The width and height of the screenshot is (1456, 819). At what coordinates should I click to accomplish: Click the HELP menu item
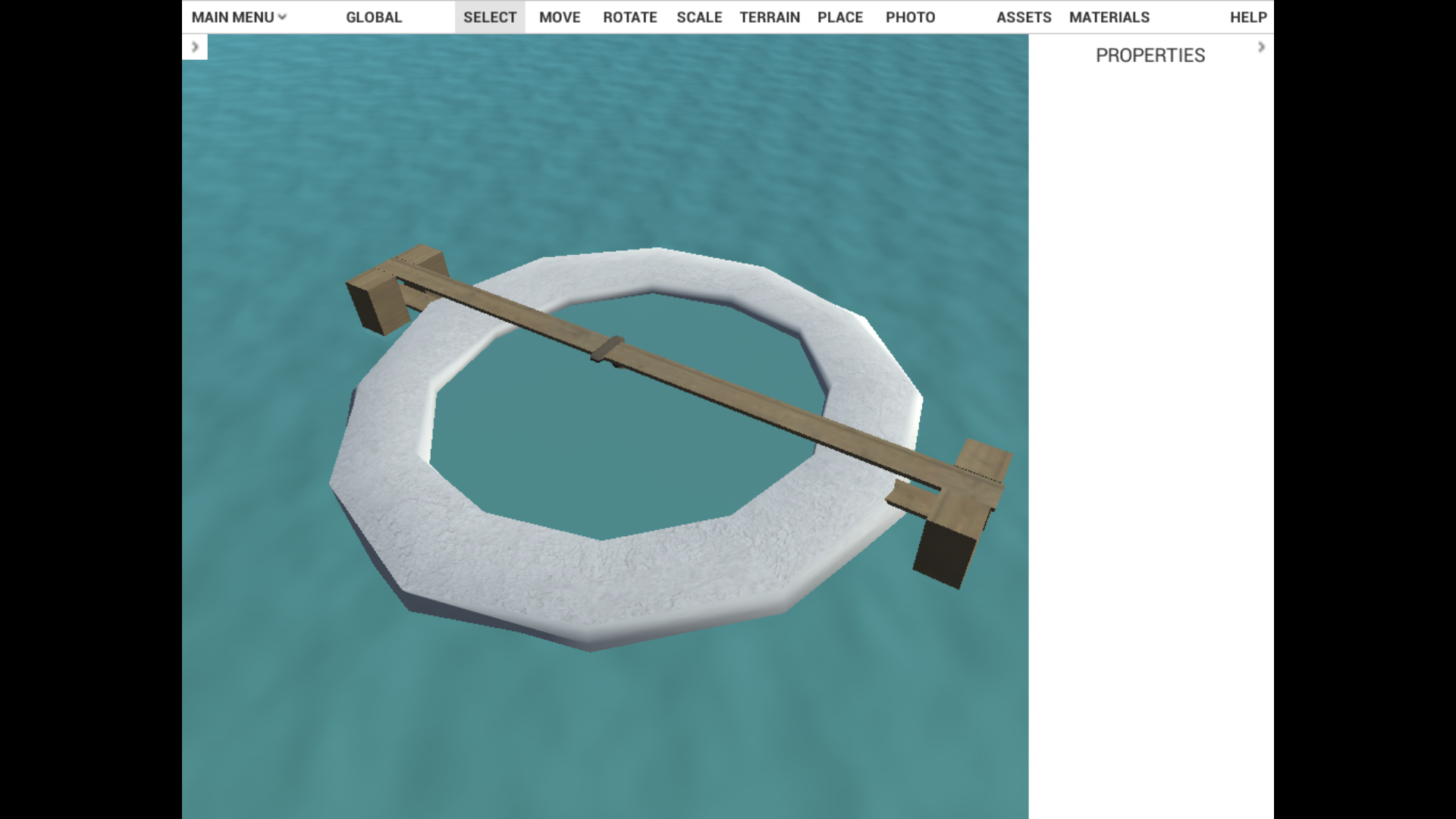[1248, 17]
